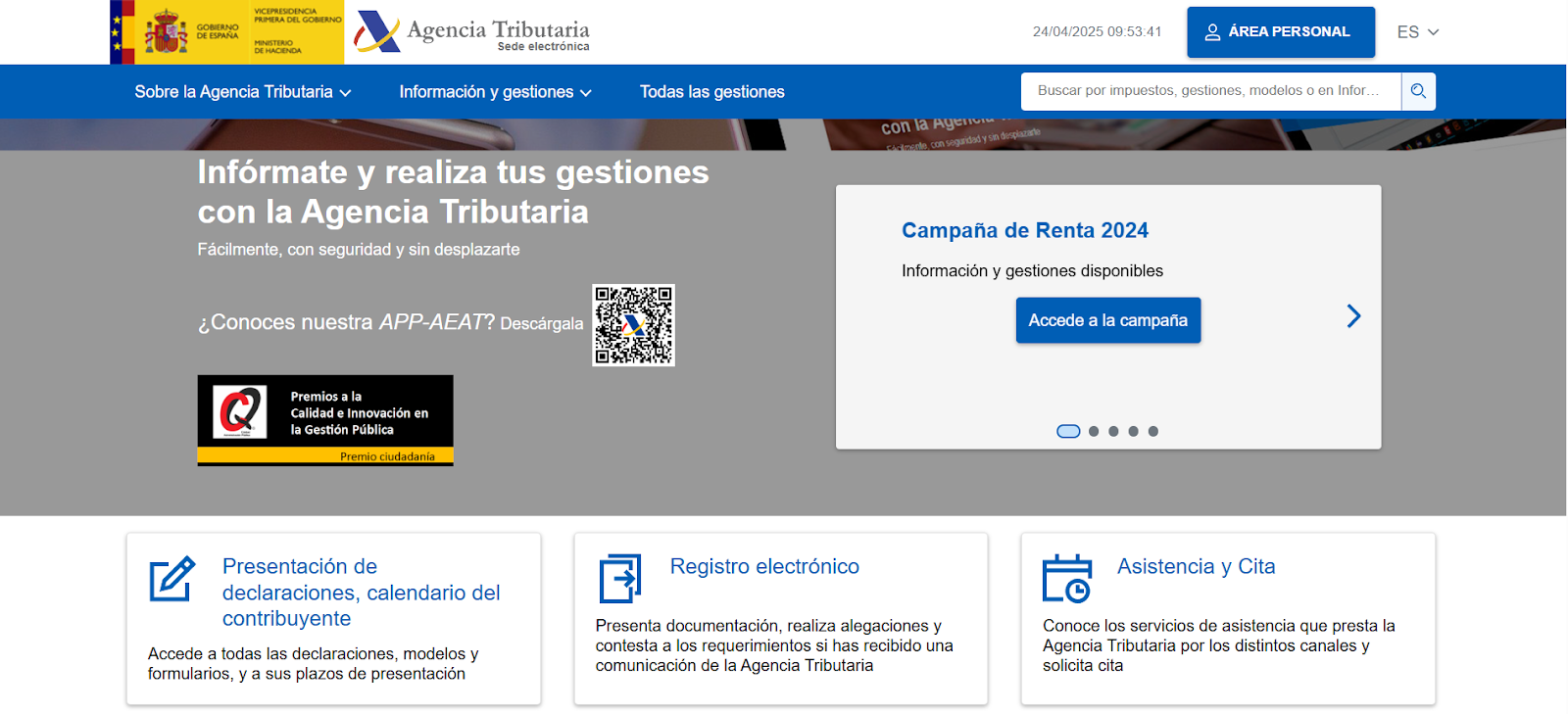The height and width of the screenshot is (714, 1568).
Task: Click the QR code for APP-AEAT
Action: click(633, 325)
